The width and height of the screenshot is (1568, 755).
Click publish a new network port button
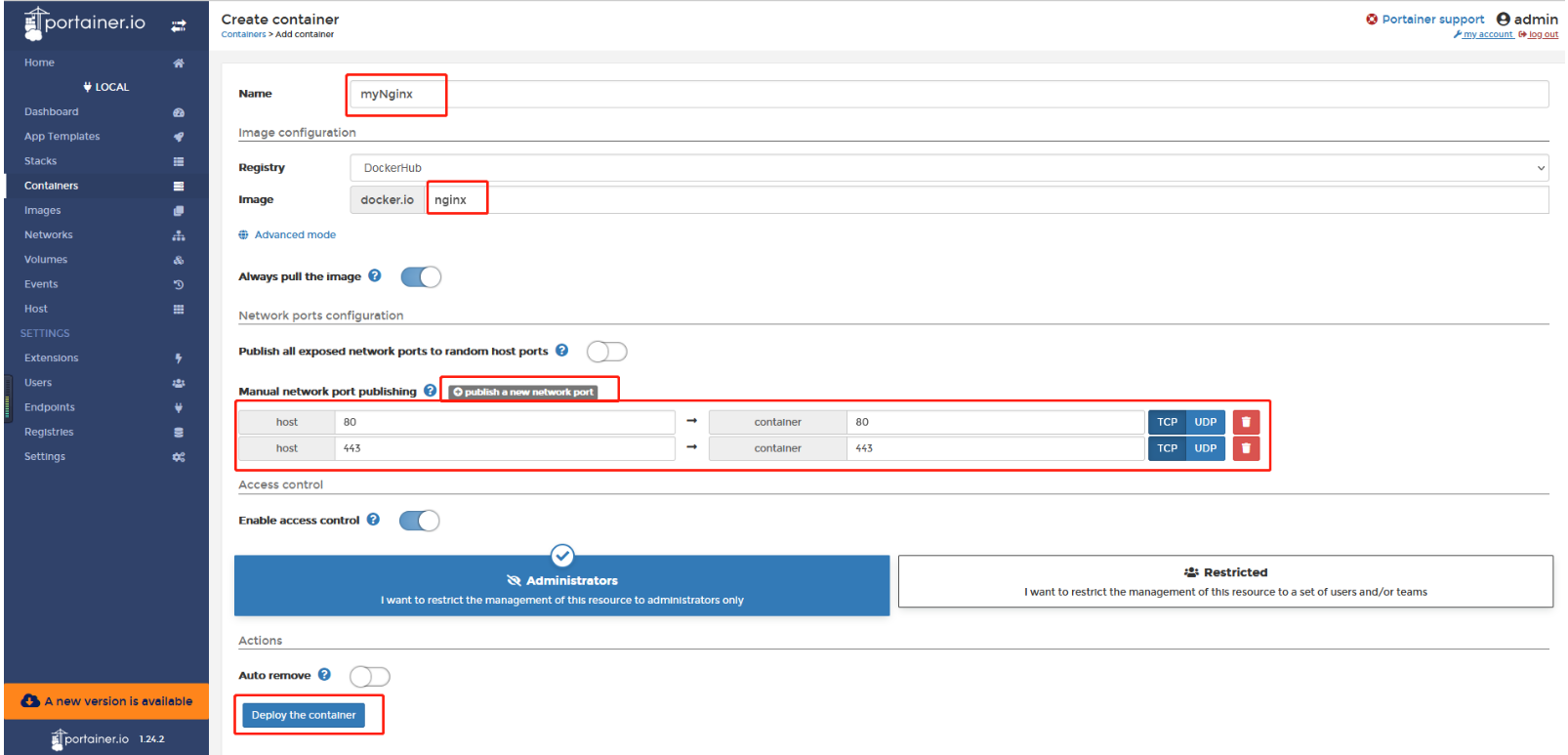tap(523, 392)
